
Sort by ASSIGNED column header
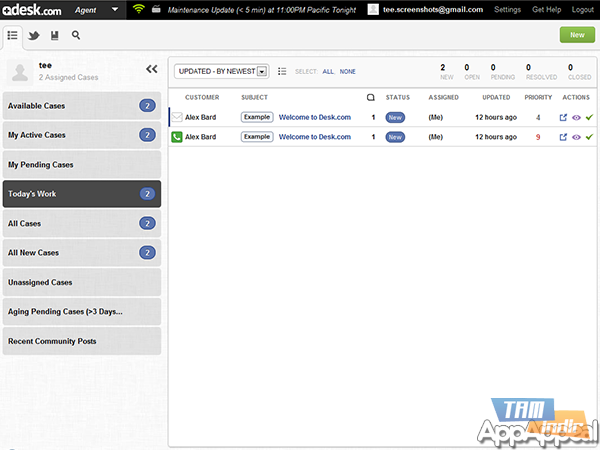pyautogui.click(x=443, y=98)
